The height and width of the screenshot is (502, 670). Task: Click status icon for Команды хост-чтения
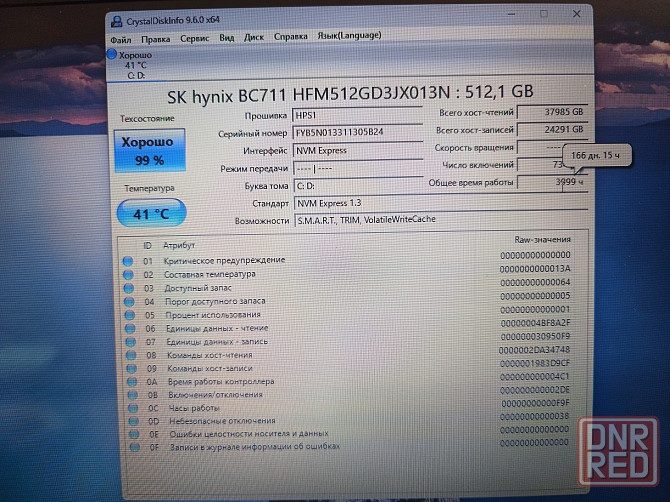pyautogui.click(x=131, y=355)
